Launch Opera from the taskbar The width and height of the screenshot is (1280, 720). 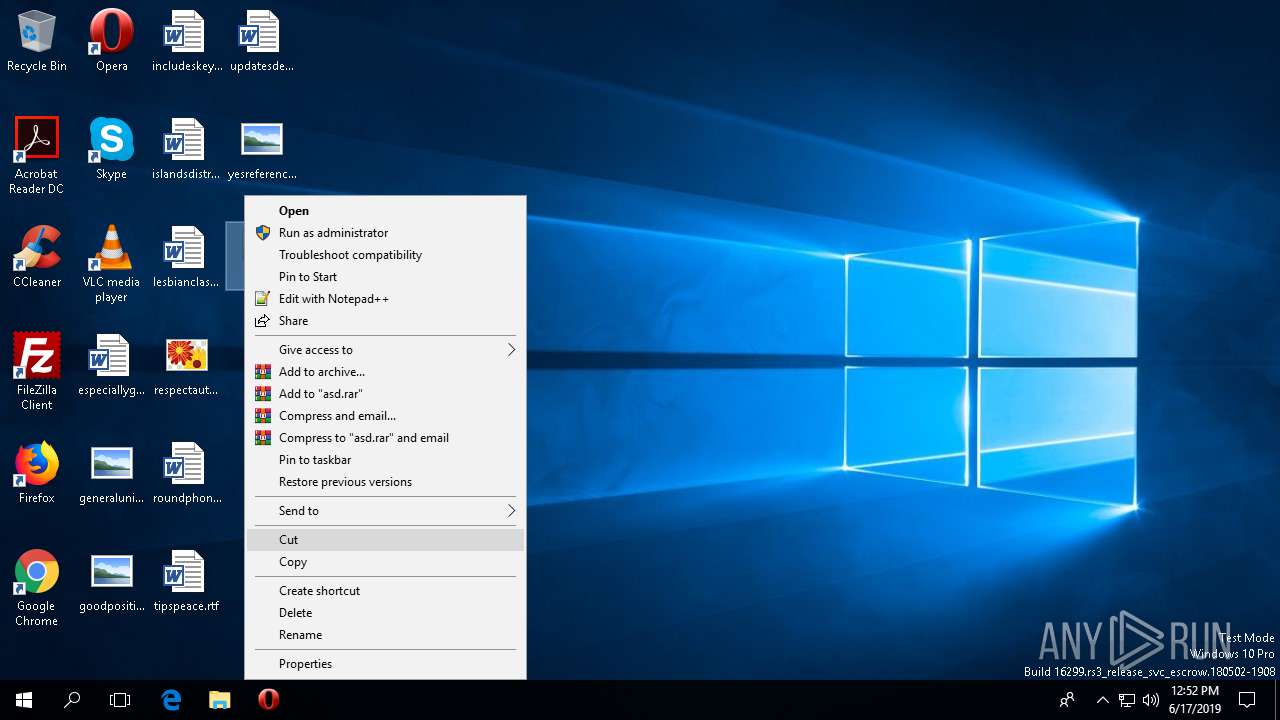[268, 700]
